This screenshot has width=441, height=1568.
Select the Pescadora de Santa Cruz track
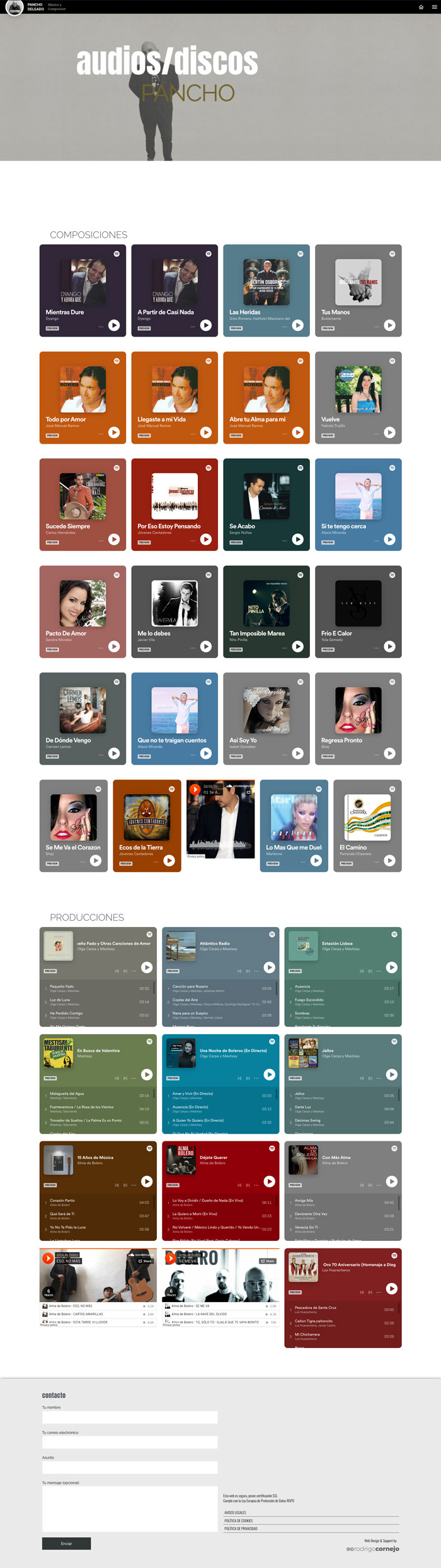[x=343, y=1310]
